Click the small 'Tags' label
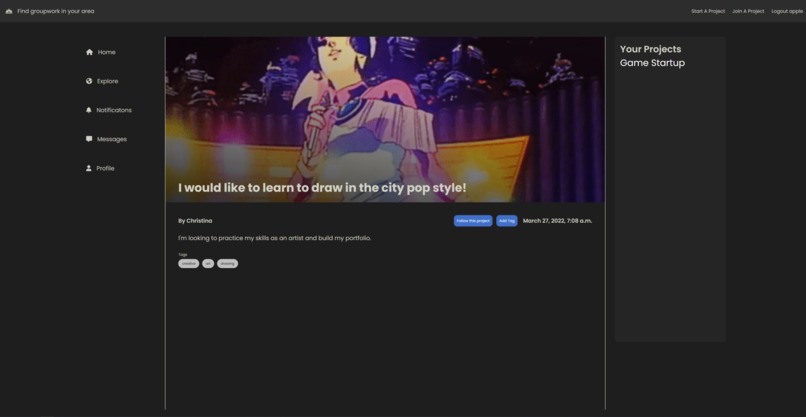Viewport: 806px width, 417px height. point(182,255)
